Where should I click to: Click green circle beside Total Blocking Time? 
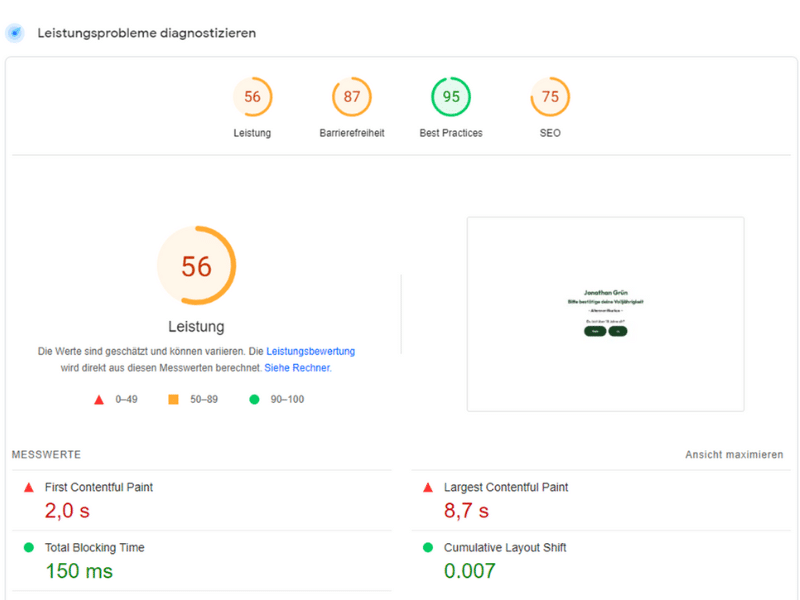coord(28,548)
